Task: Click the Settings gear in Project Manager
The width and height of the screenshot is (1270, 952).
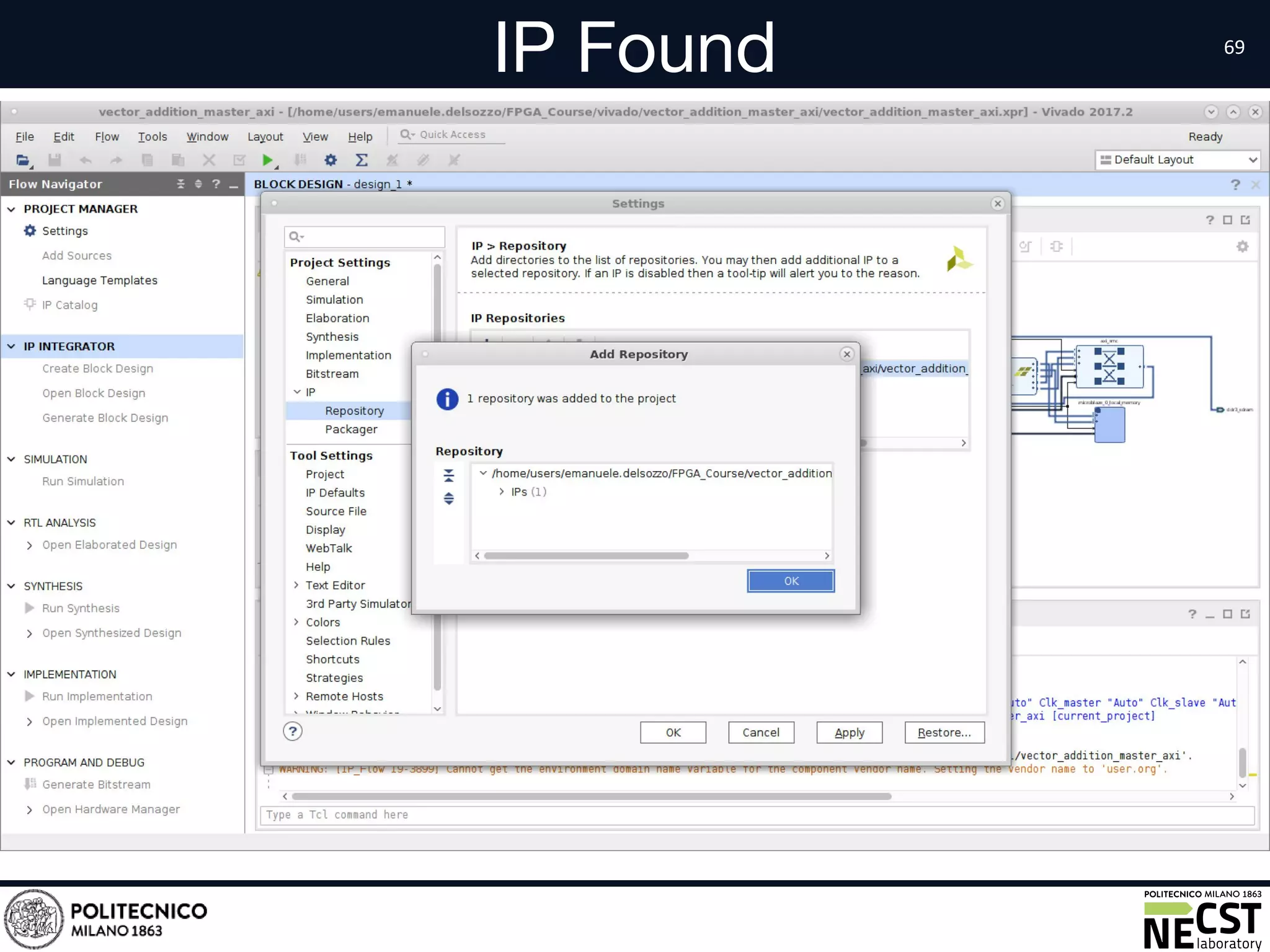Action: [30, 231]
